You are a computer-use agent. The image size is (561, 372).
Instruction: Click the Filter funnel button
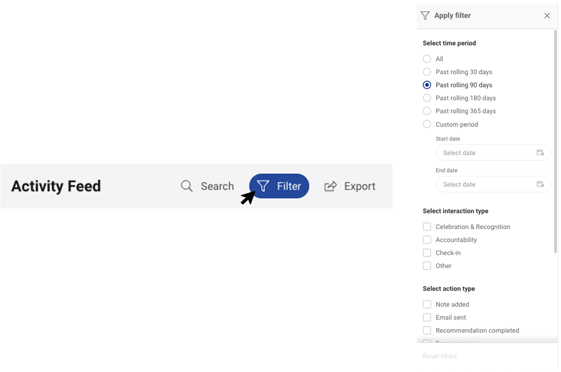(279, 186)
